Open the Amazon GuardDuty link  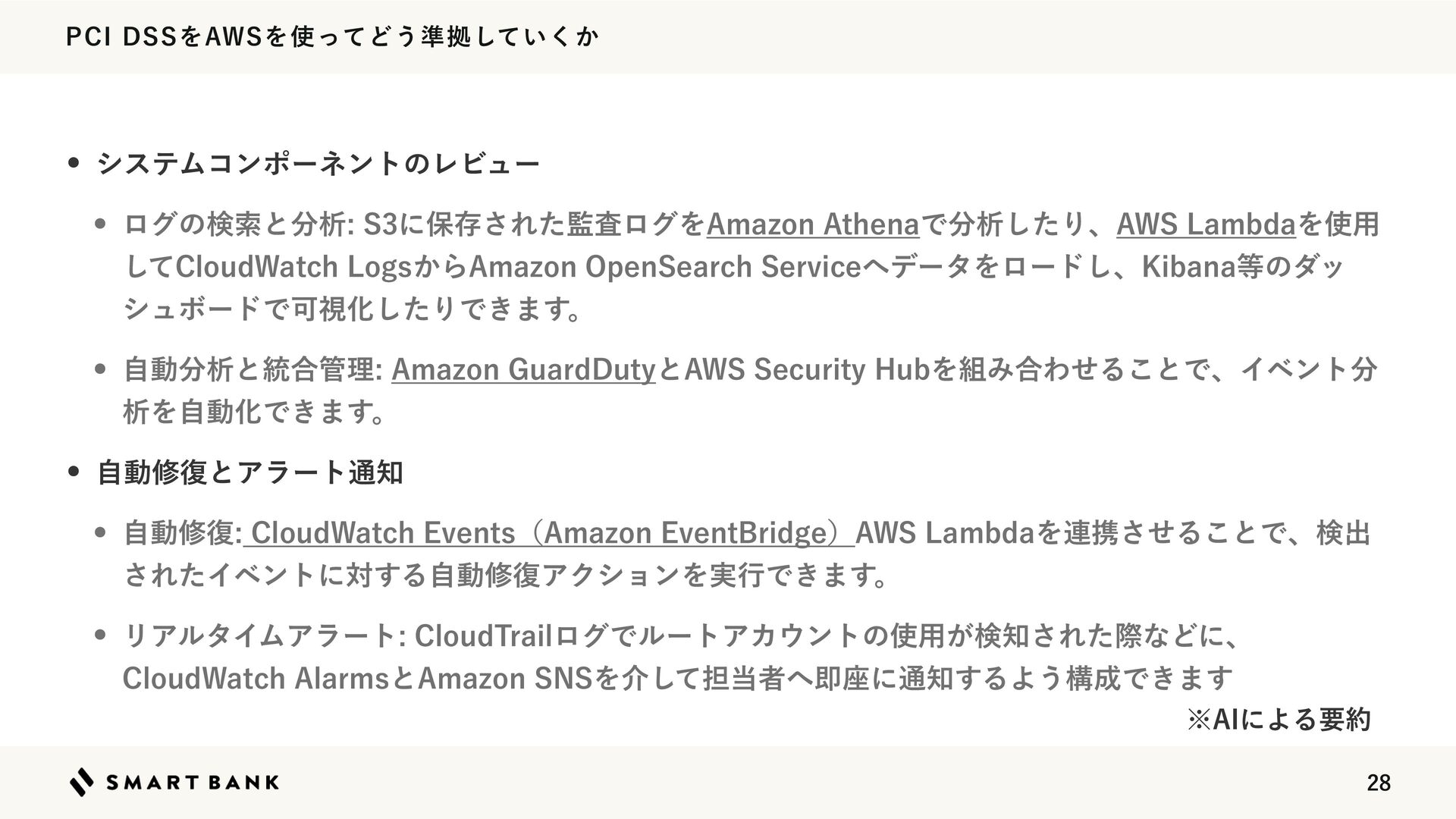point(523,370)
